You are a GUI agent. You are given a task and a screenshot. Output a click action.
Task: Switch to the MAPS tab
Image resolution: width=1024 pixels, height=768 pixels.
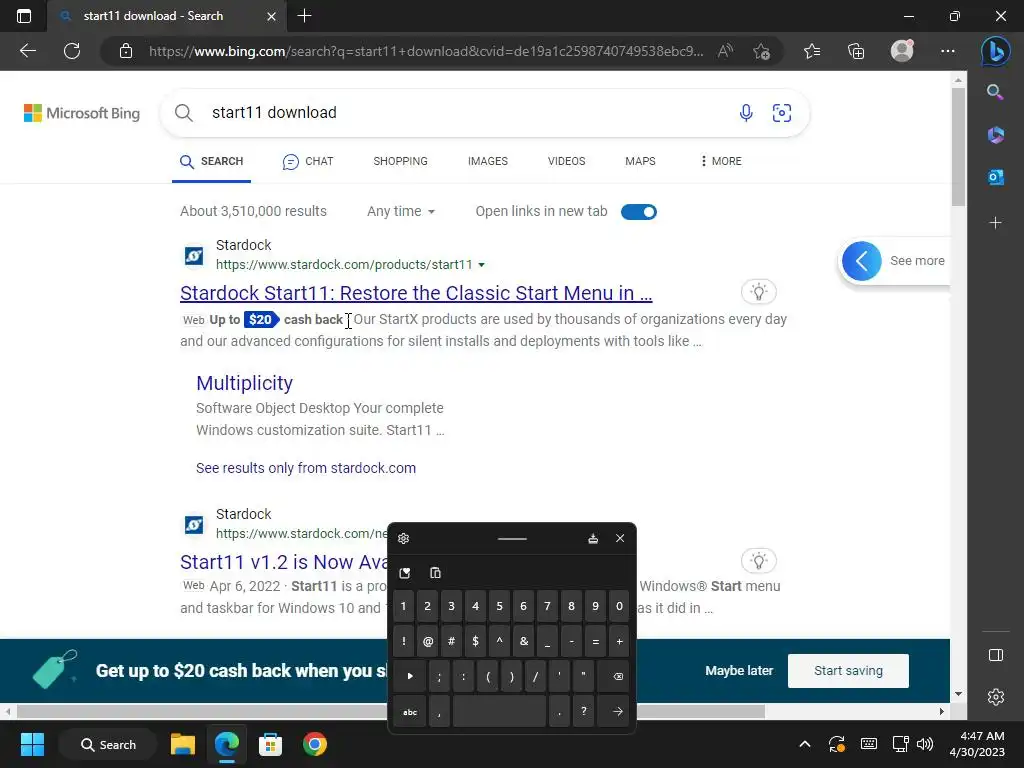click(x=640, y=161)
